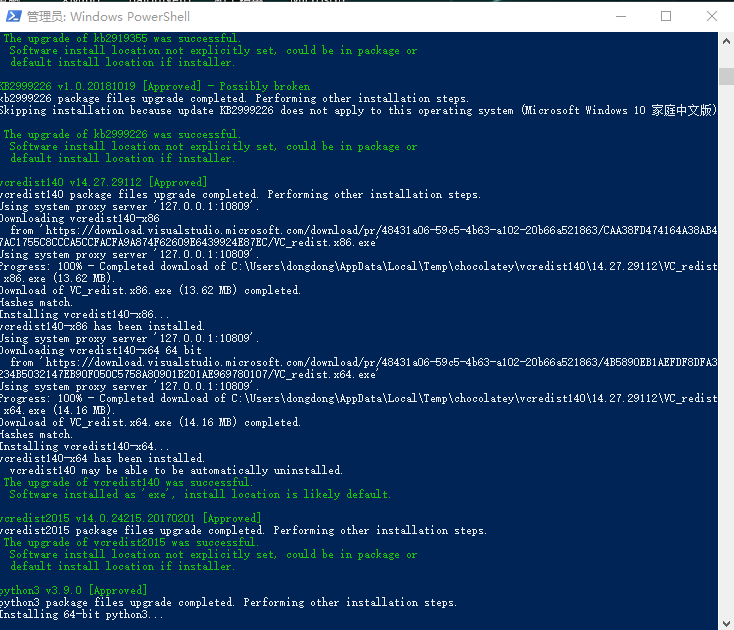Click 'Downloading vcredist140-x86' line

pos(80,218)
